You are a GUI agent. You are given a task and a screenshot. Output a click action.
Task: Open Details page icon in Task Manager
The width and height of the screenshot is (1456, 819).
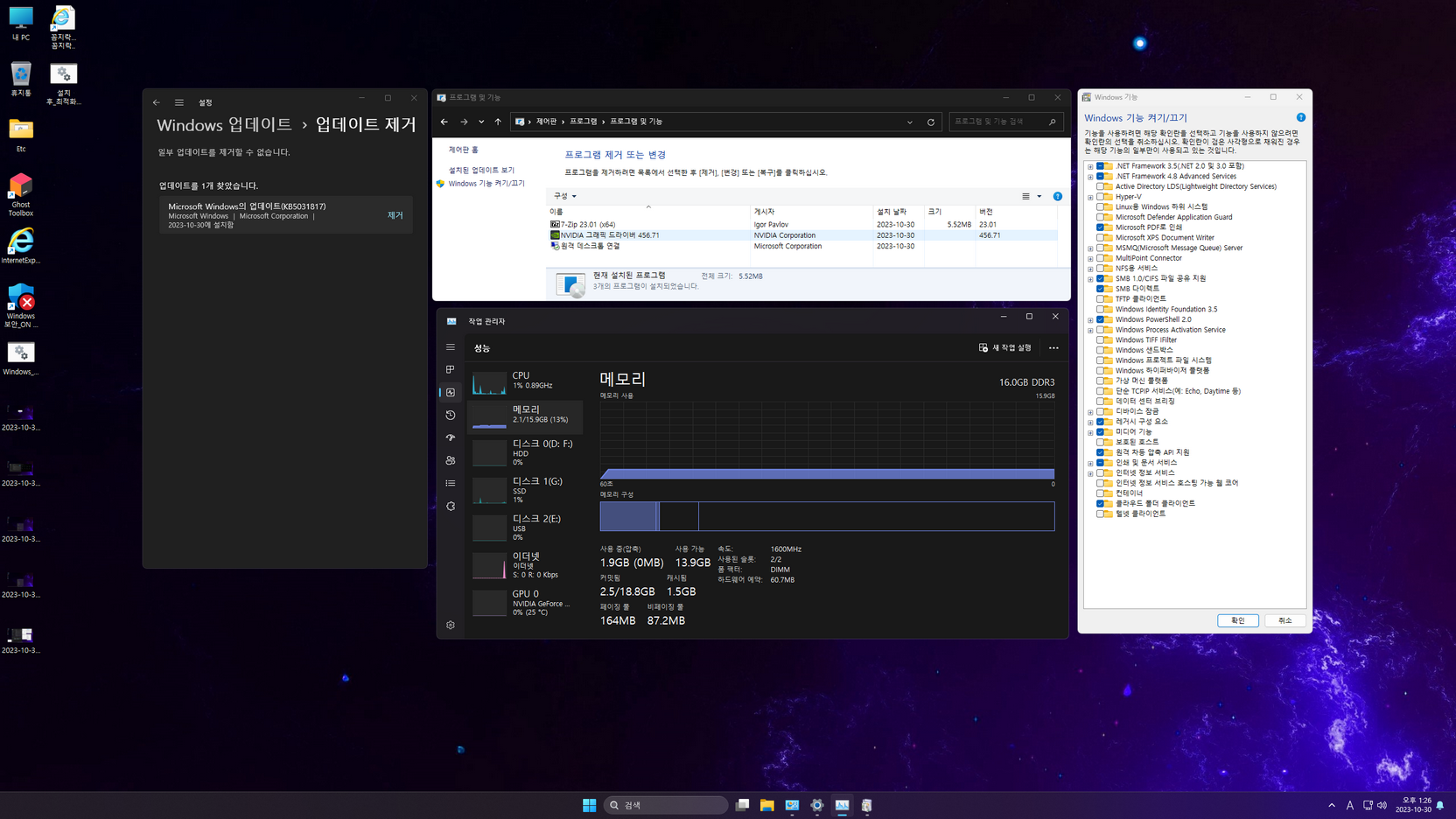click(451, 483)
